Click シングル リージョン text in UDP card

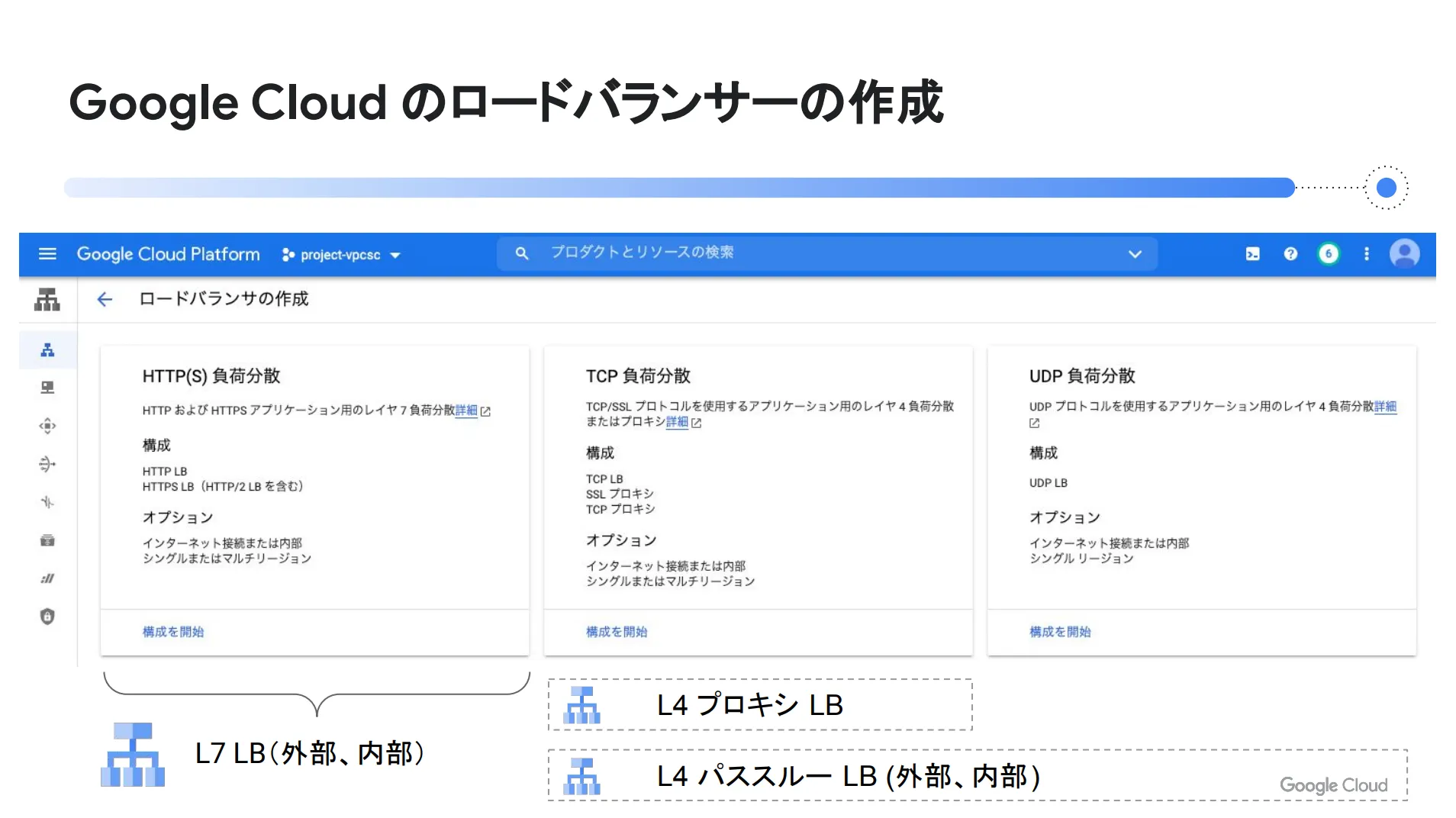[x=1081, y=559]
